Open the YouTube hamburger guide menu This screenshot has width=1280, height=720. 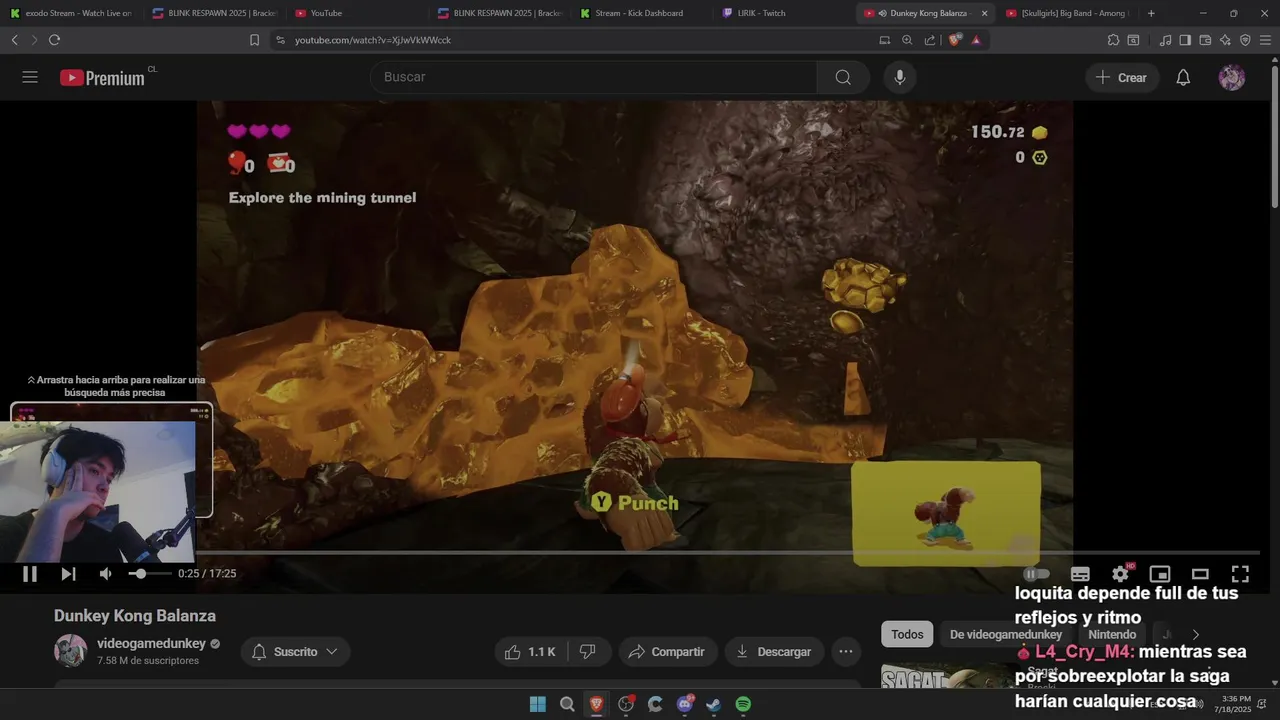pyautogui.click(x=30, y=77)
